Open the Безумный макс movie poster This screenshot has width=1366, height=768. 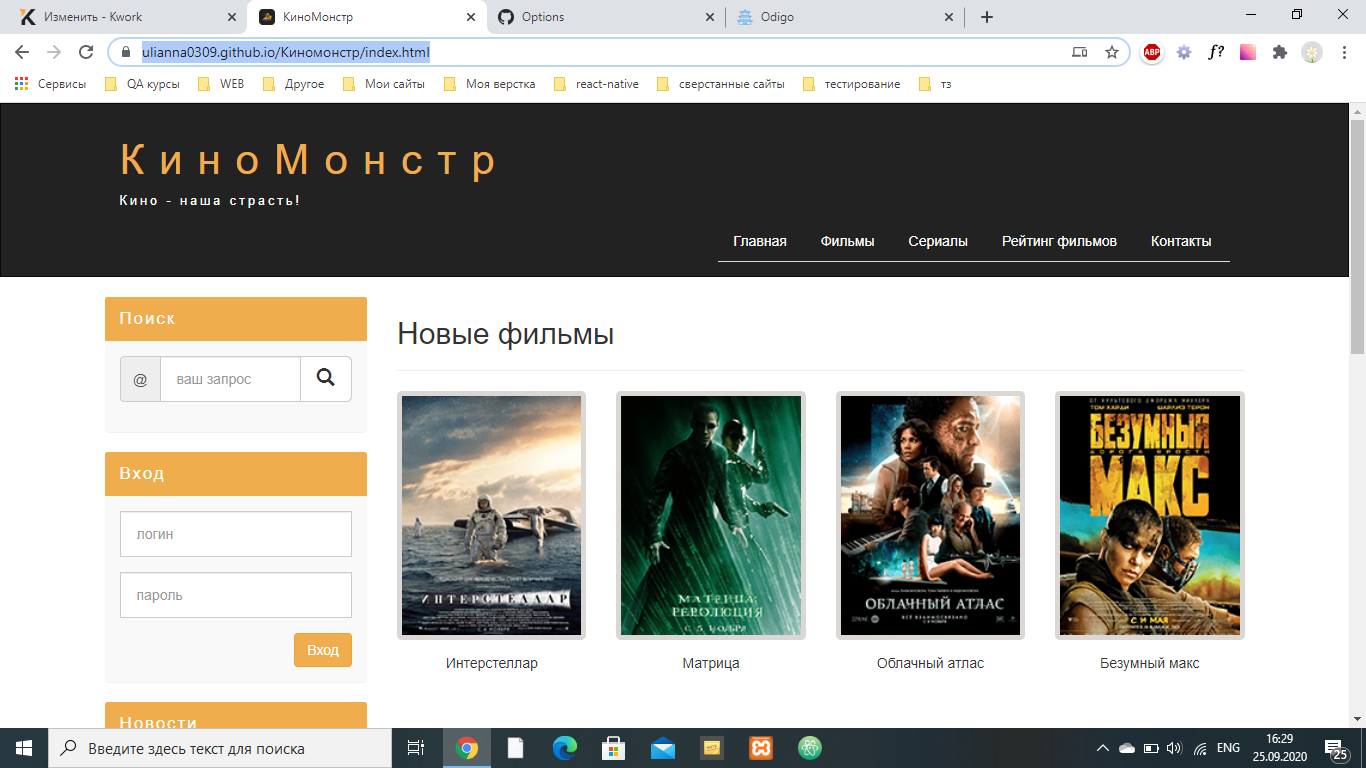tap(1150, 515)
